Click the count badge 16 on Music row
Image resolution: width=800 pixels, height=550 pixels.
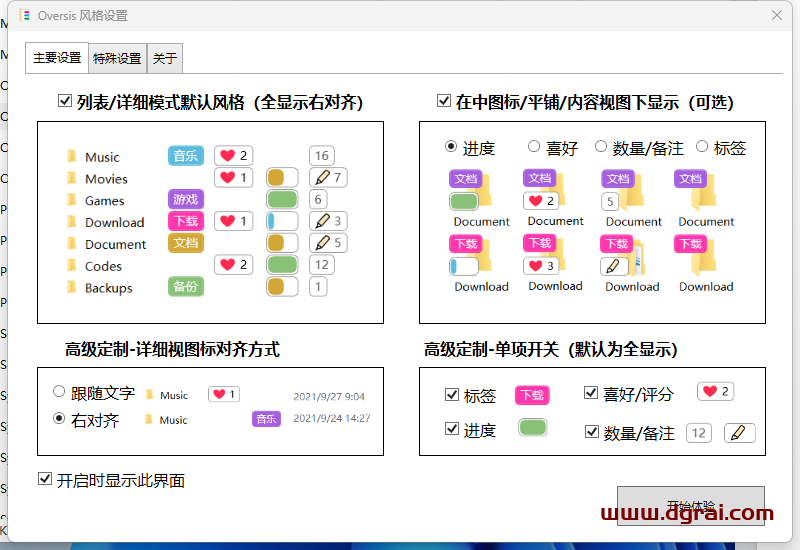[322, 156]
